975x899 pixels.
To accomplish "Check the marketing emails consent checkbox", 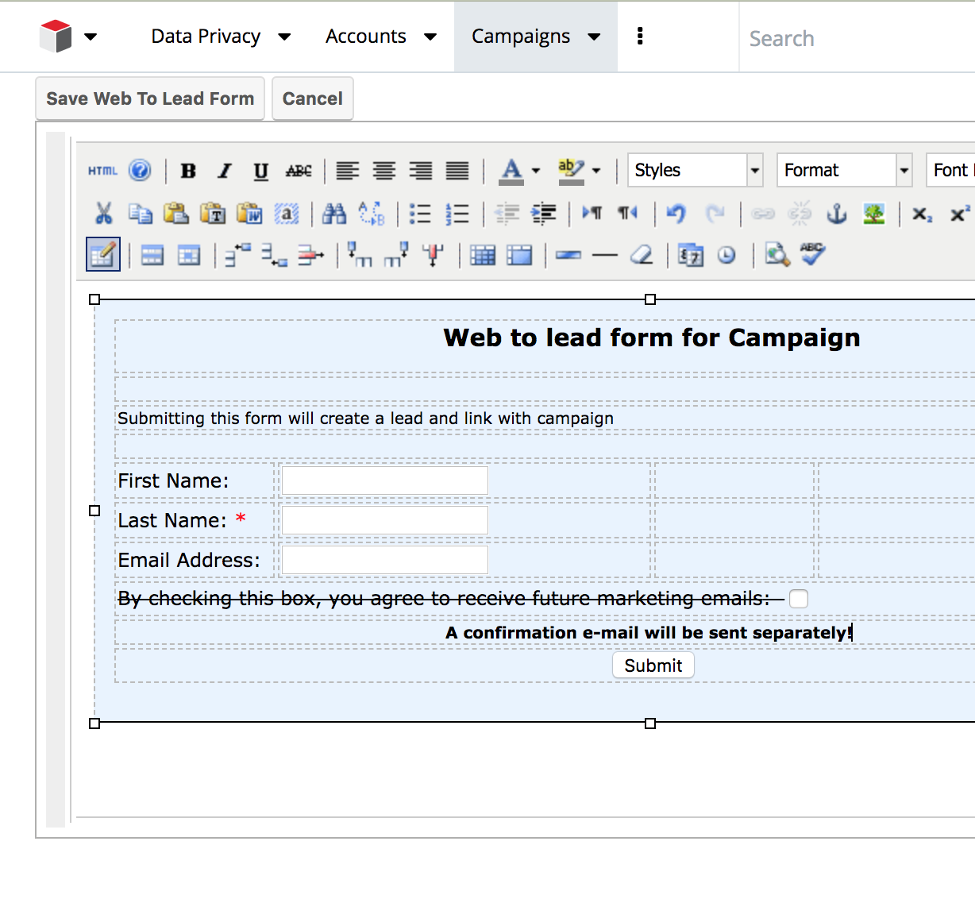I will [x=798, y=599].
